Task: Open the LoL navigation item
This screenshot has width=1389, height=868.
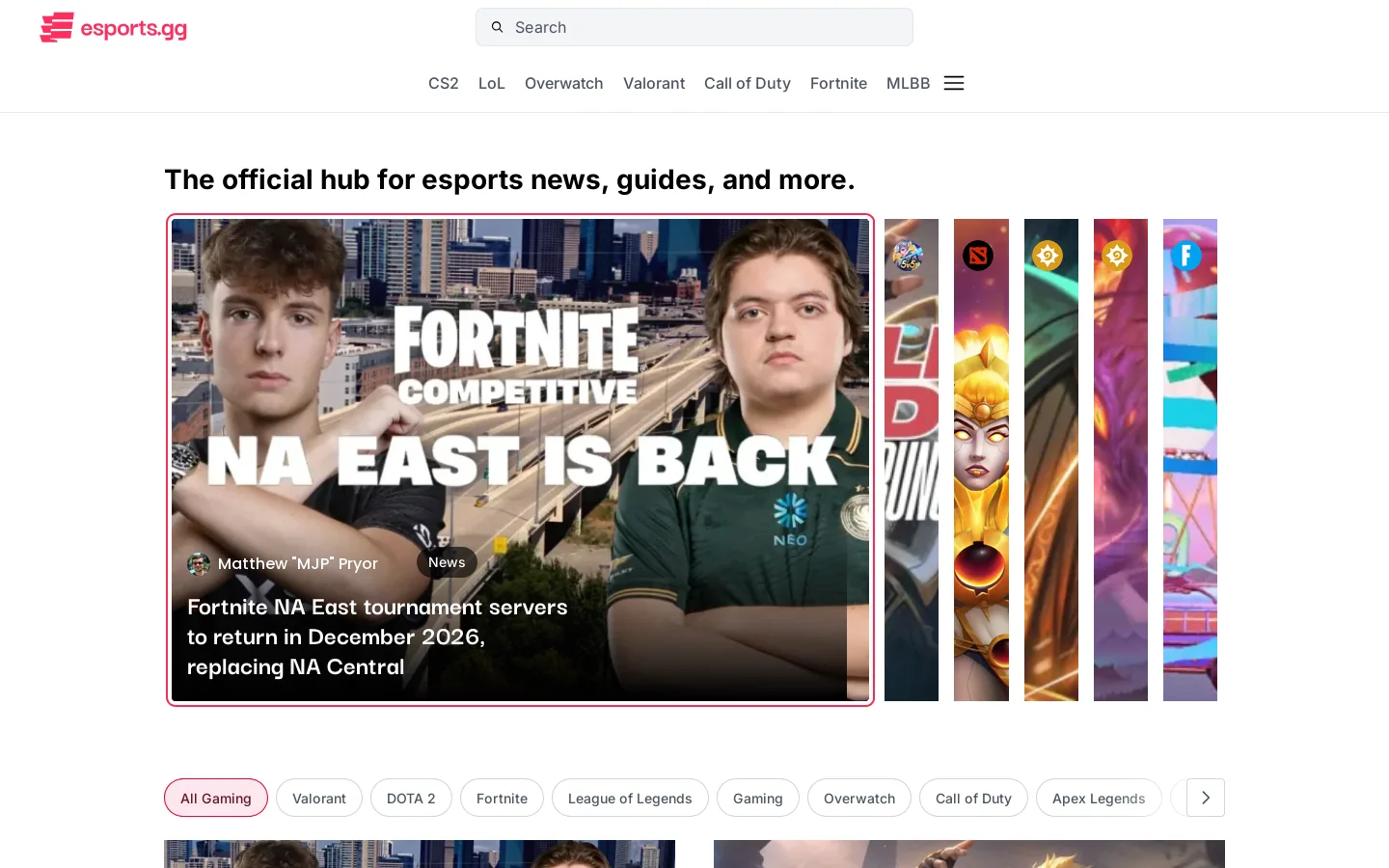Action: click(x=492, y=83)
